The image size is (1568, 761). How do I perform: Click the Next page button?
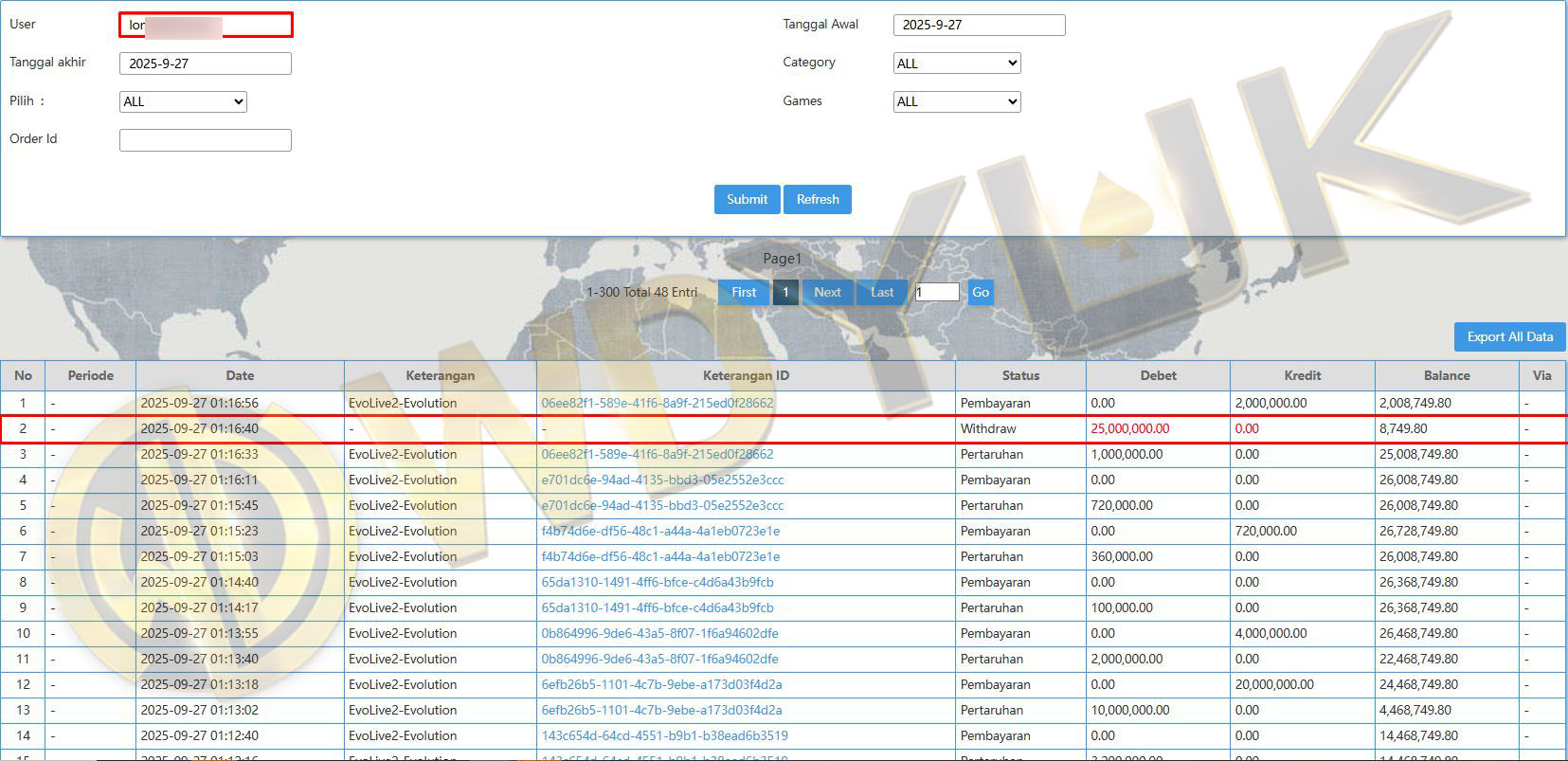coord(827,292)
